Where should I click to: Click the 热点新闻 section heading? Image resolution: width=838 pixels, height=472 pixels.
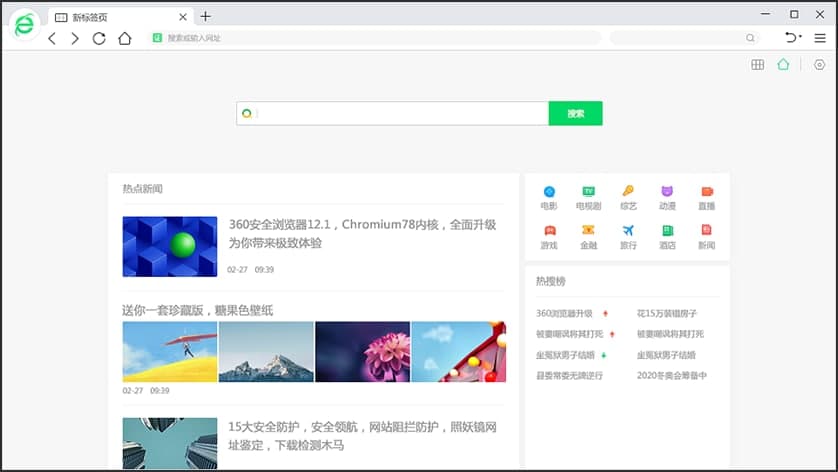[x=142, y=188]
